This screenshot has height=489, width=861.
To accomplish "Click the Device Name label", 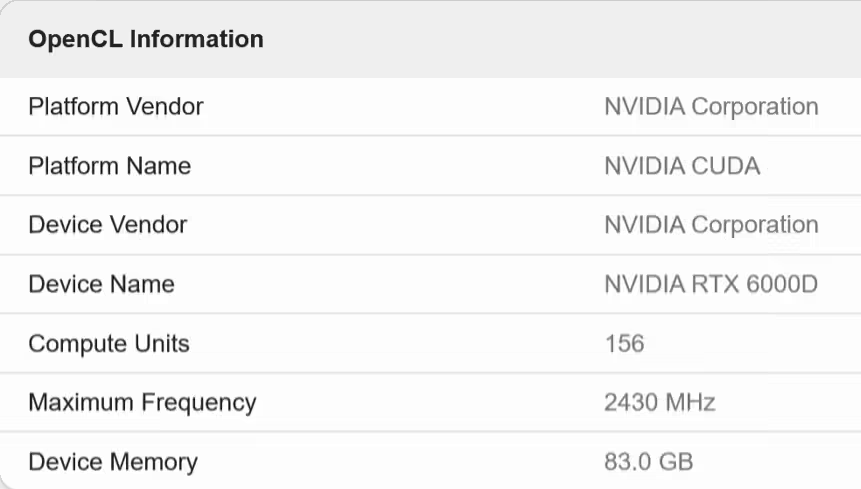I will pyautogui.click(x=101, y=284).
